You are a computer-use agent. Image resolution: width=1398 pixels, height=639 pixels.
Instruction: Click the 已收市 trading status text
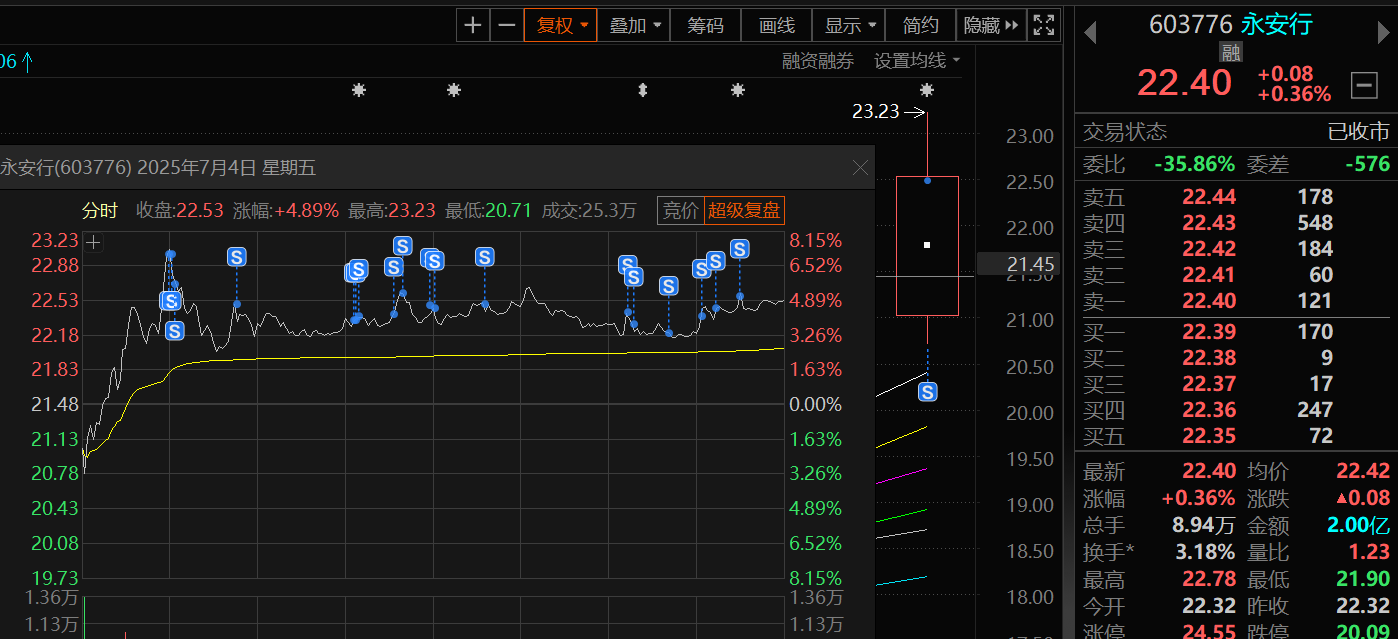point(1358,132)
